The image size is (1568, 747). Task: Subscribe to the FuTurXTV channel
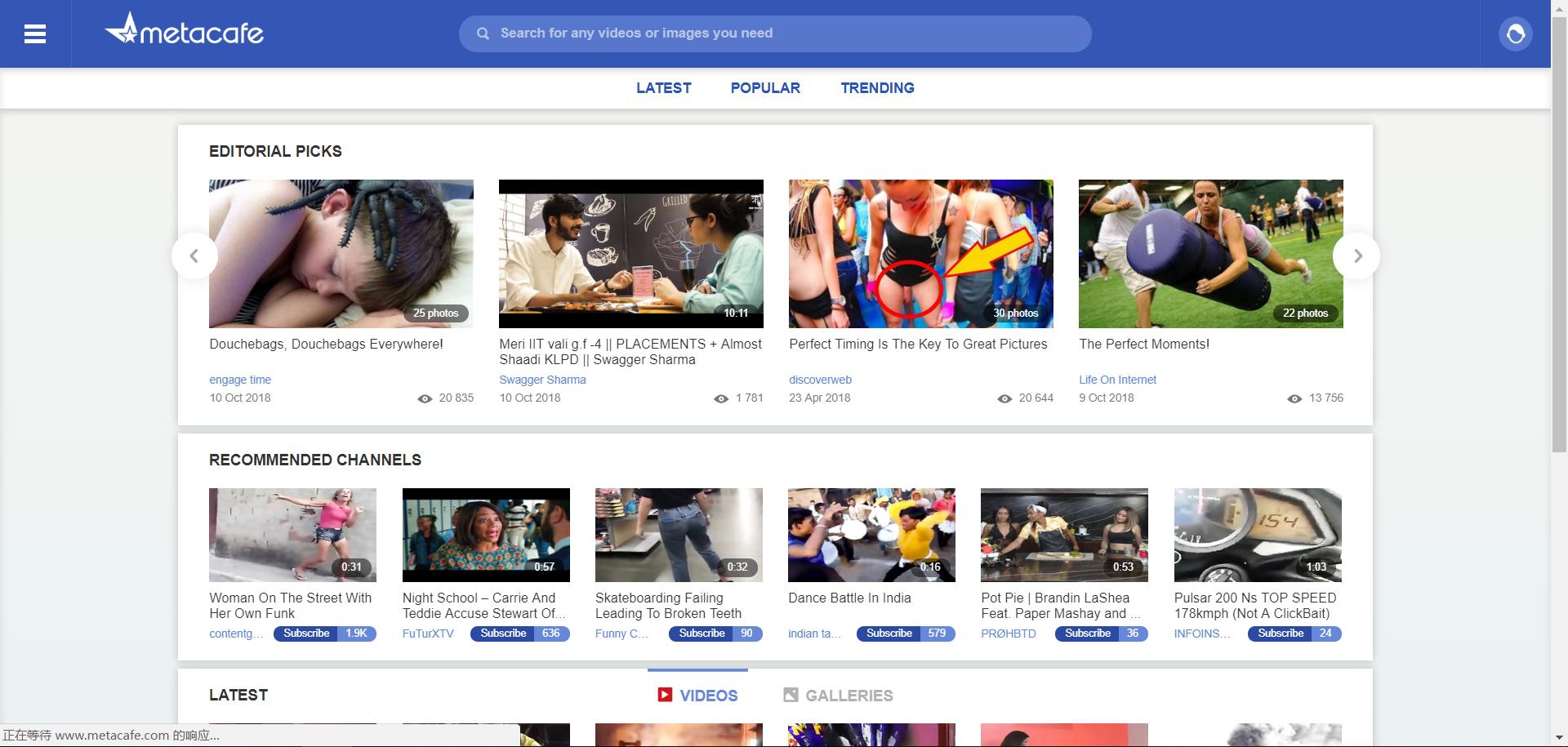pos(502,634)
